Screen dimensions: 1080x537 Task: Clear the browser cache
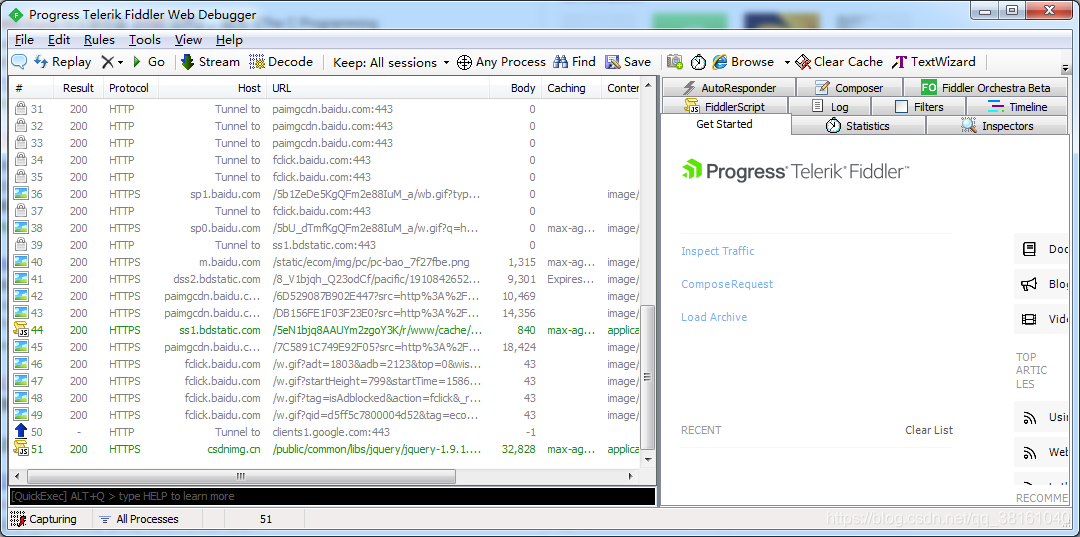click(839, 62)
